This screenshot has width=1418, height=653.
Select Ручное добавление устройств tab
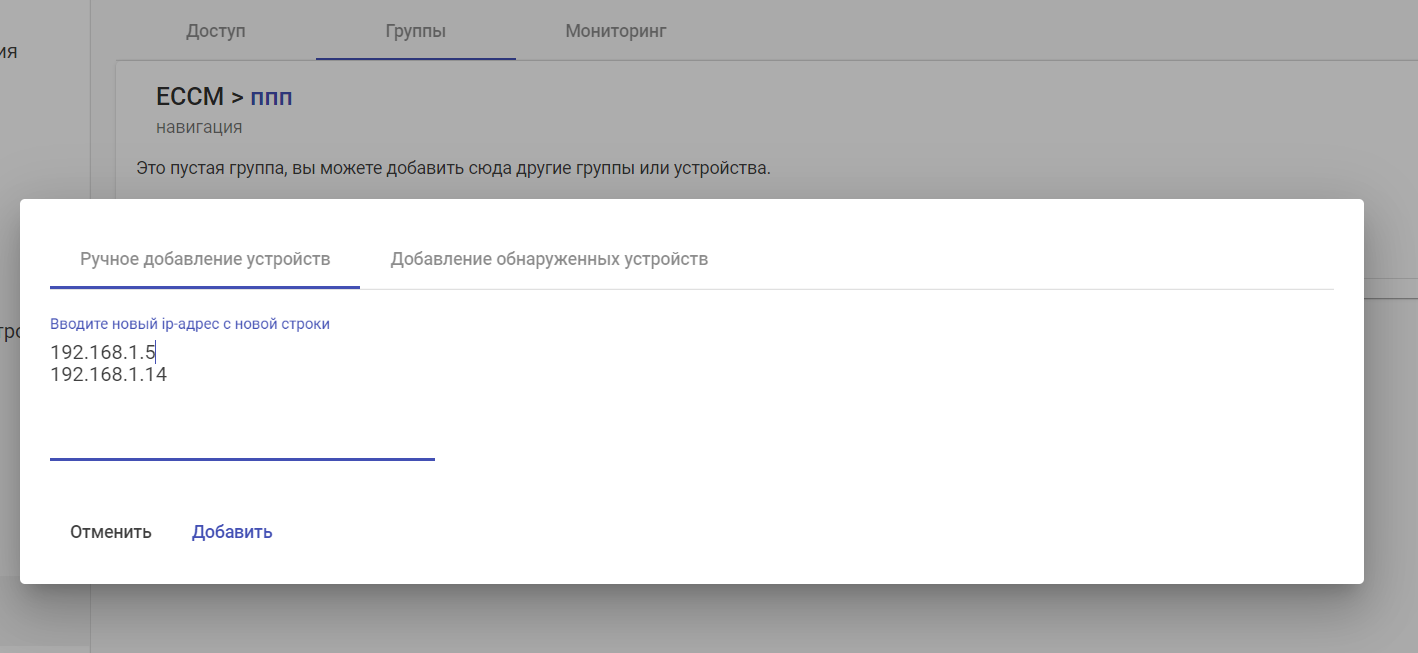(205, 259)
